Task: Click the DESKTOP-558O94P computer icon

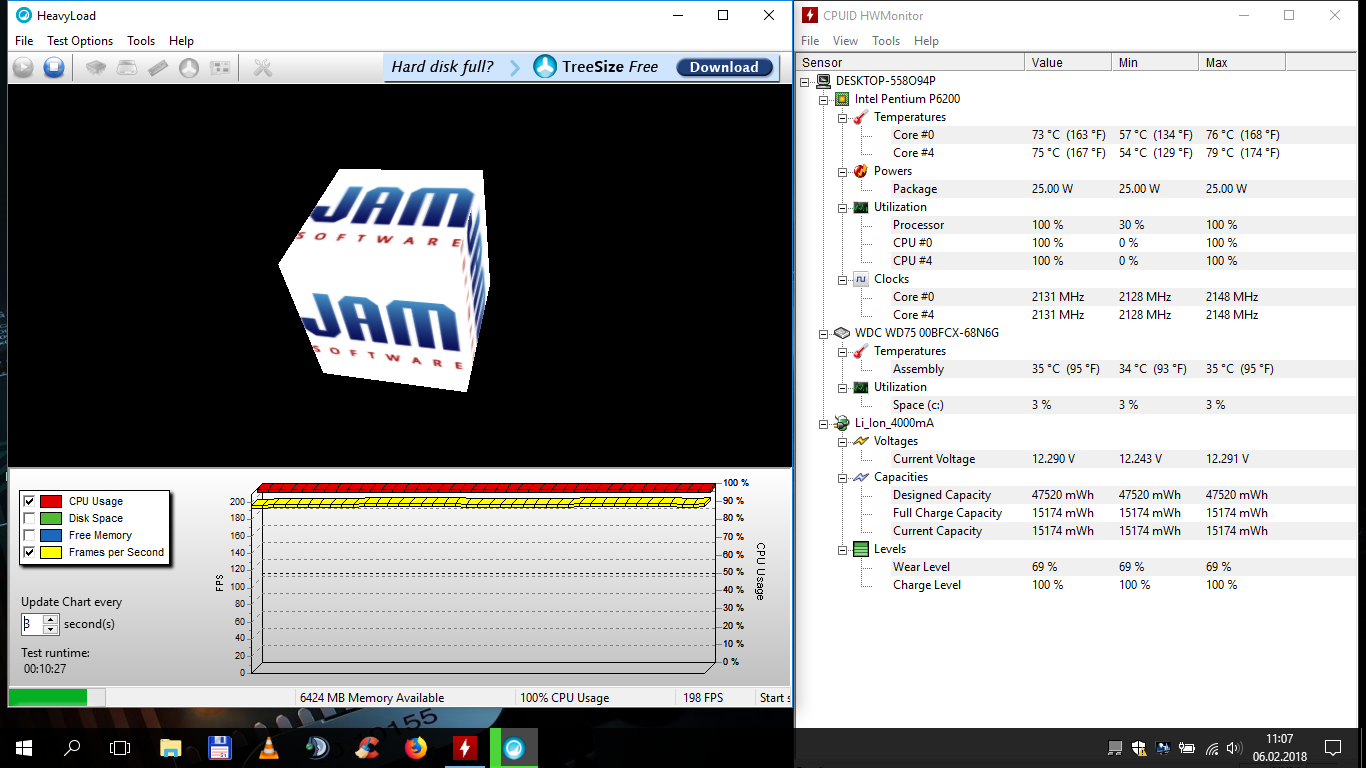Action: click(823, 81)
